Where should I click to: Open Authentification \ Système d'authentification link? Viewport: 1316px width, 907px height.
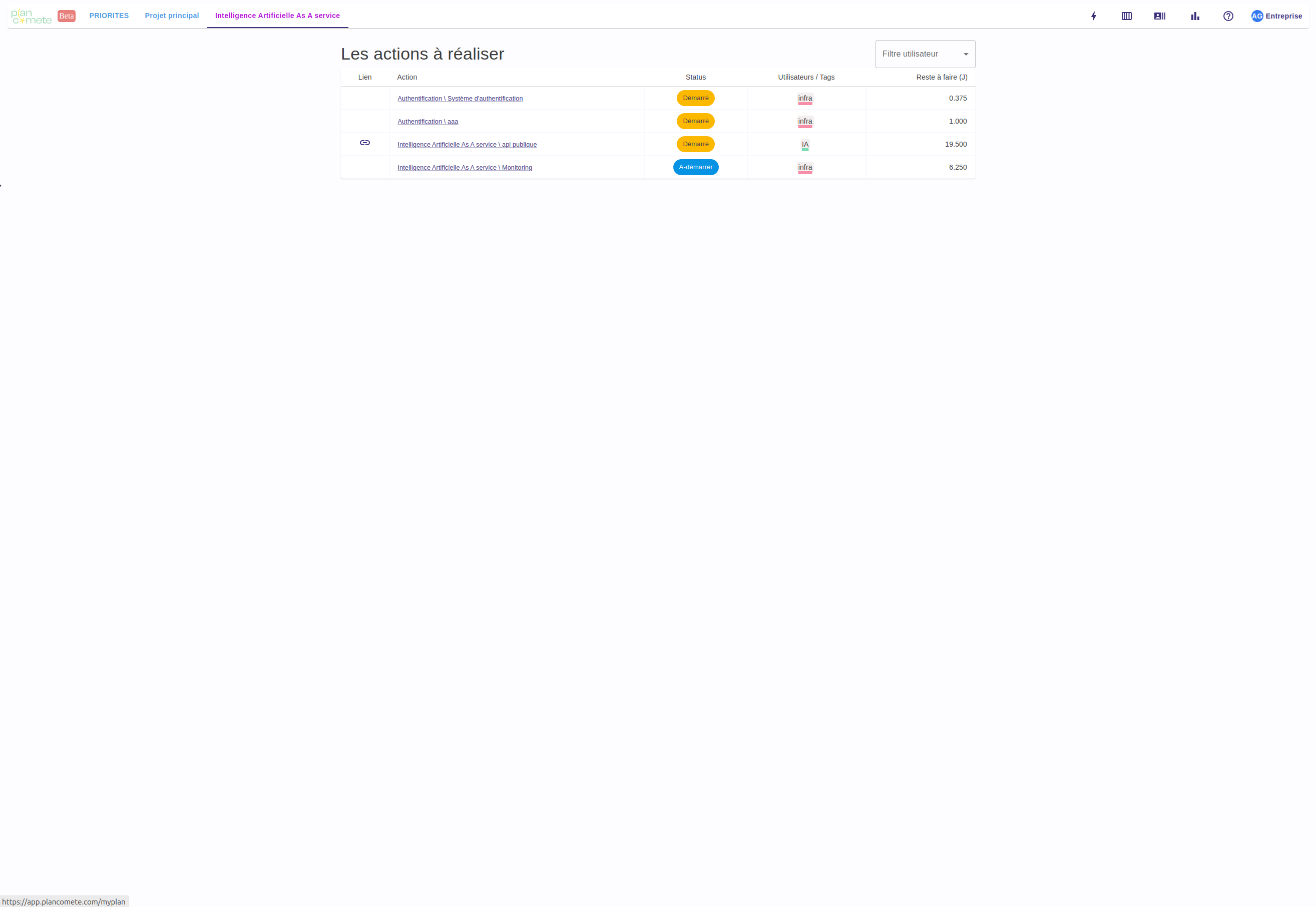(x=460, y=98)
